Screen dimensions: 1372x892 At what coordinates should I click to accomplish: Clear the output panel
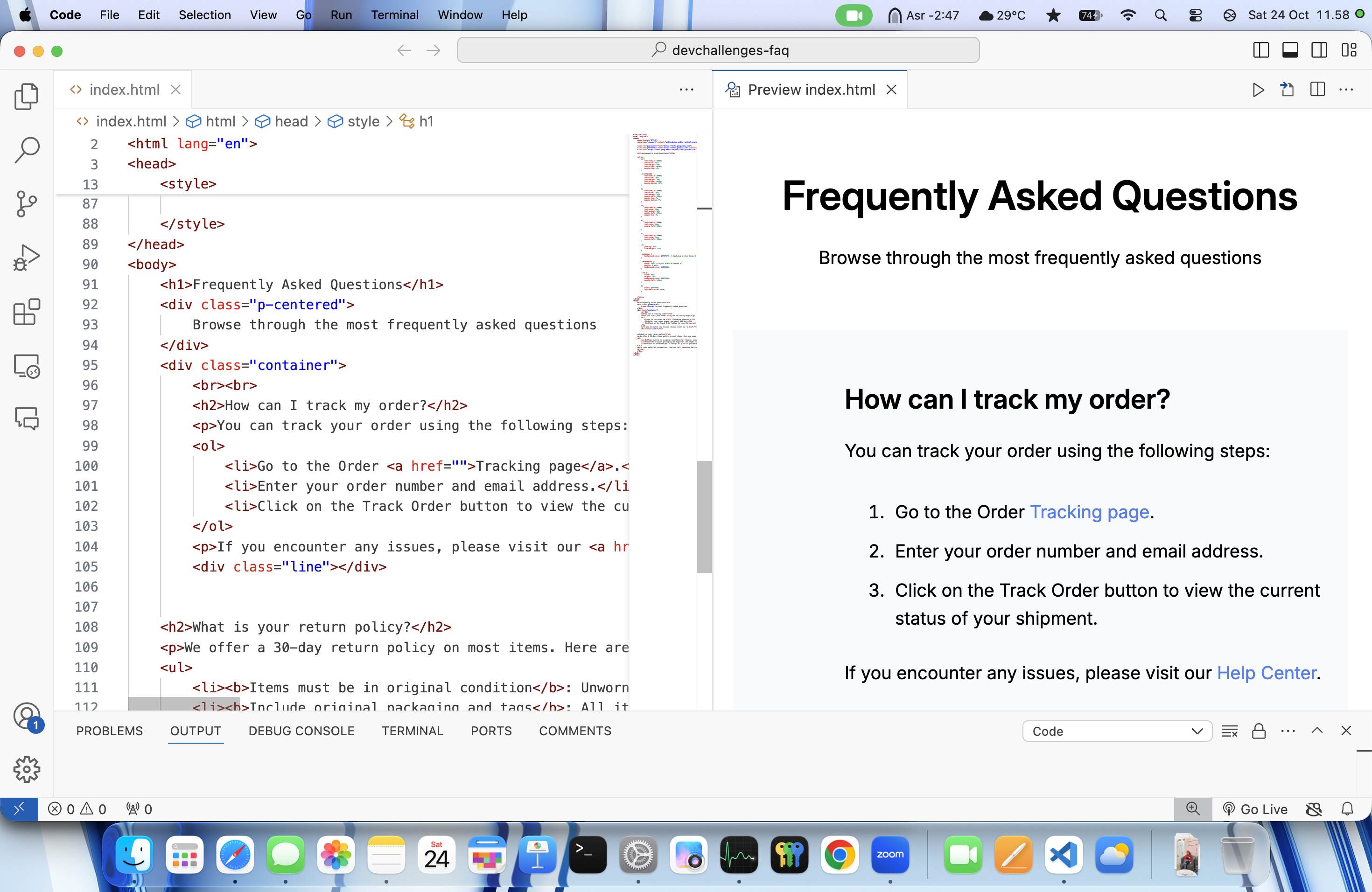(1229, 731)
